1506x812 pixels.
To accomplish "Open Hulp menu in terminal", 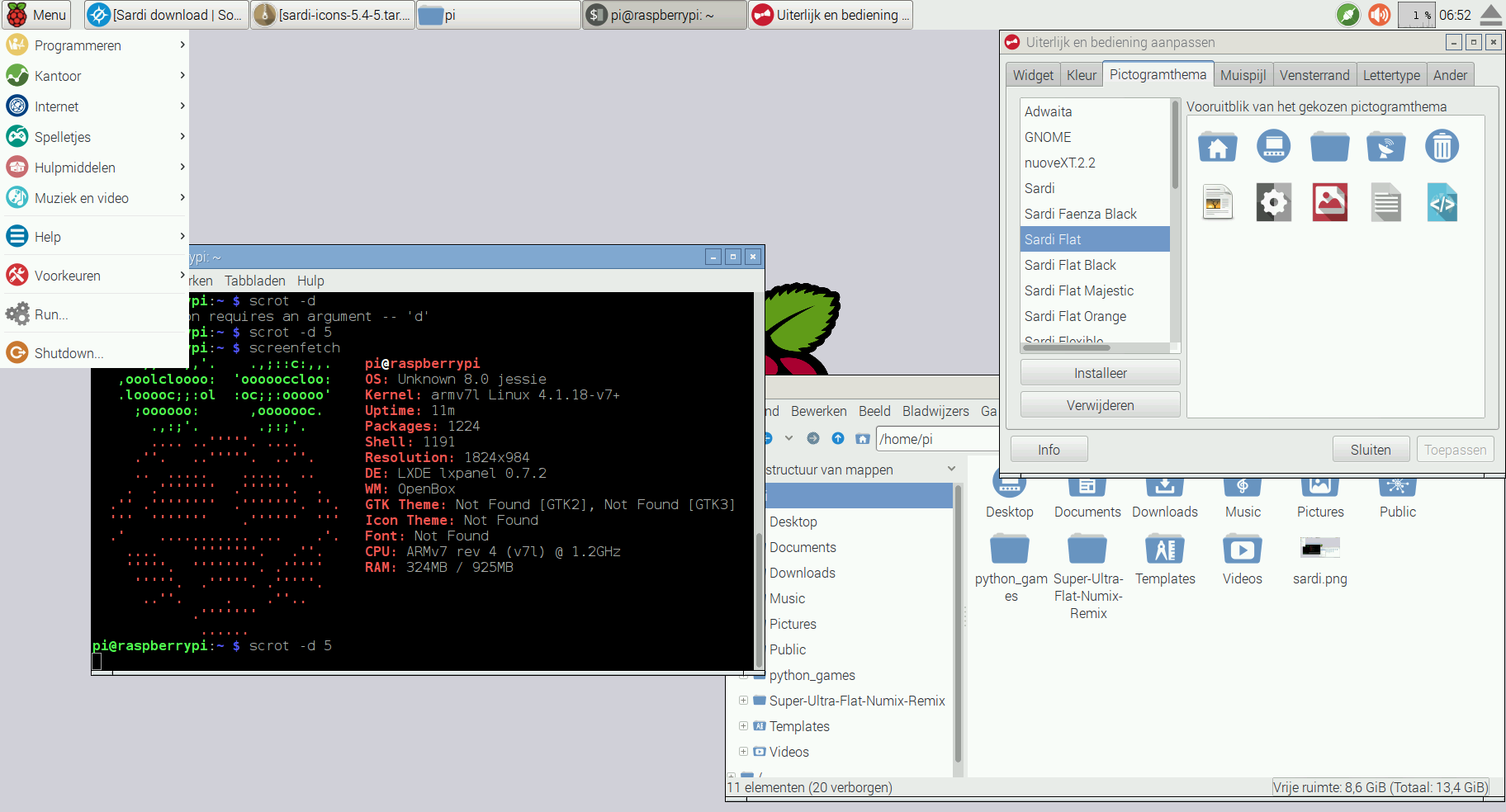I will (x=310, y=281).
